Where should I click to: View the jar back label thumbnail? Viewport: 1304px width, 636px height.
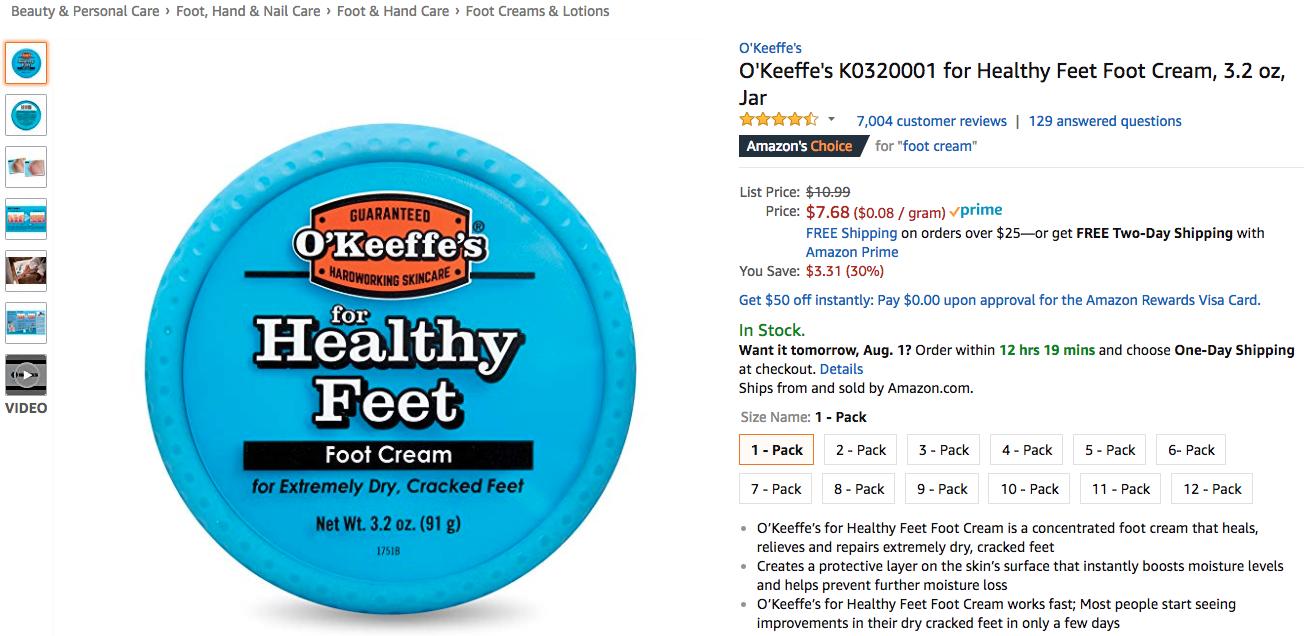tap(26, 115)
